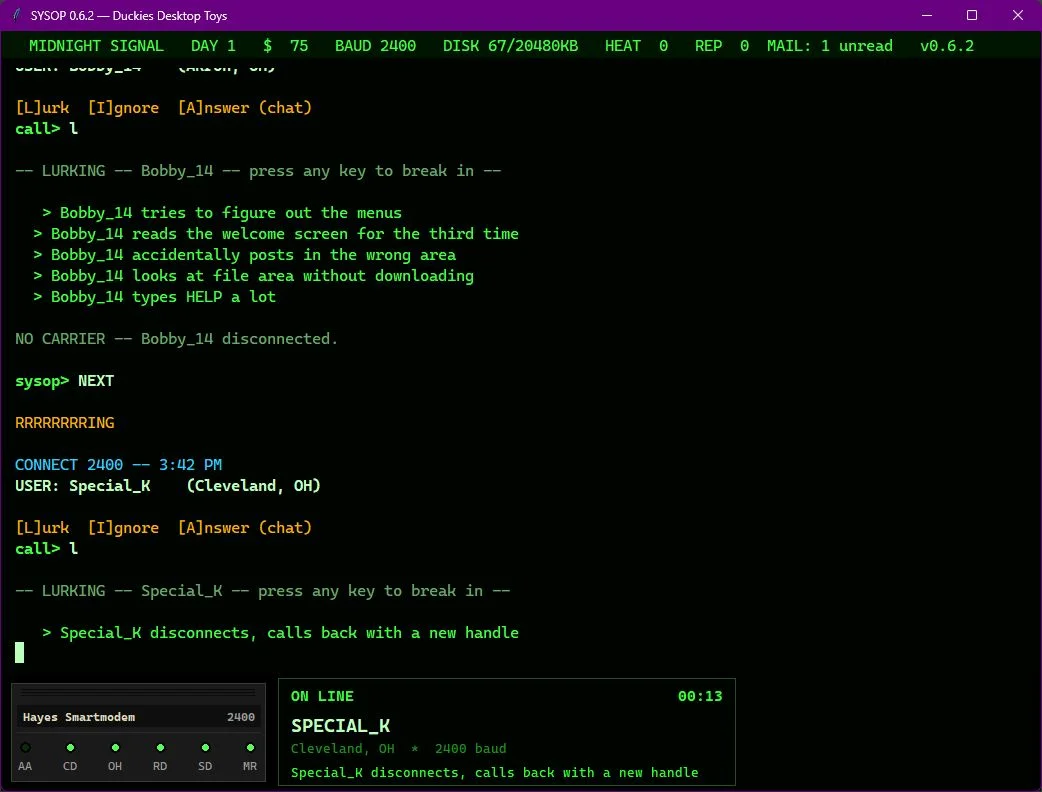Click the RD modem indicator light
This screenshot has height=792, width=1042.
(x=160, y=747)
